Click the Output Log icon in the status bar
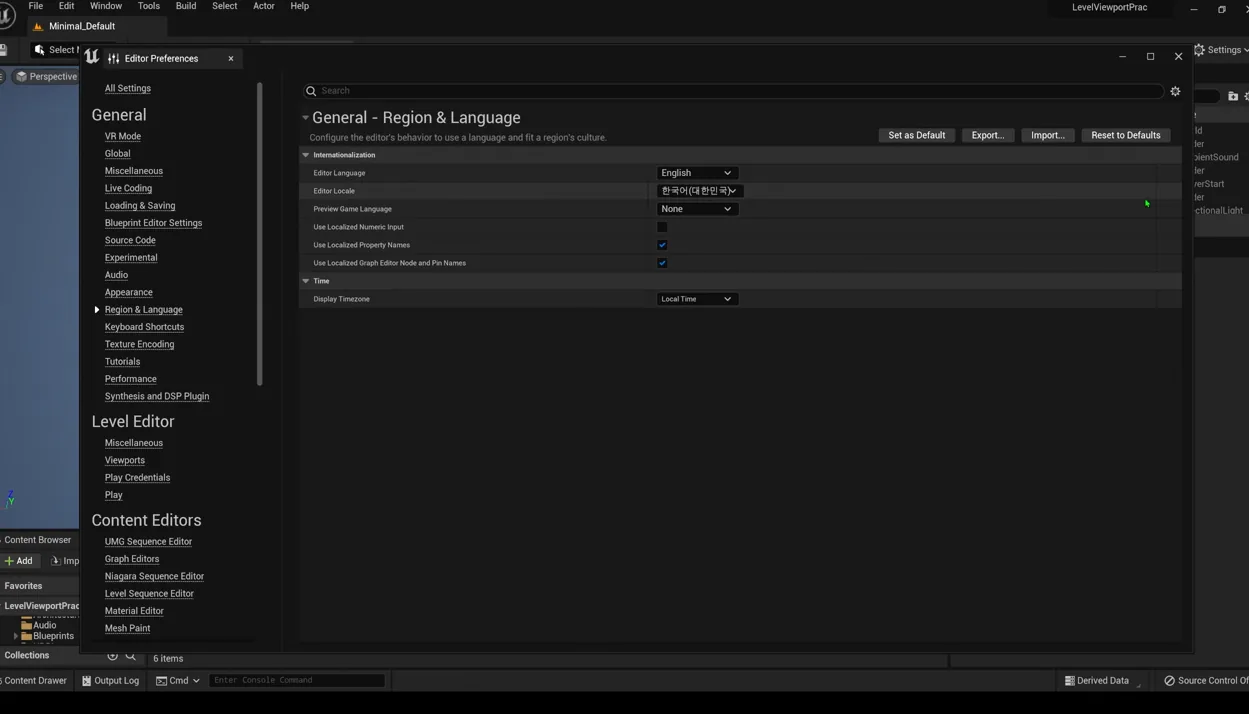Screen dimensions: 1249x714 [86, 681]
